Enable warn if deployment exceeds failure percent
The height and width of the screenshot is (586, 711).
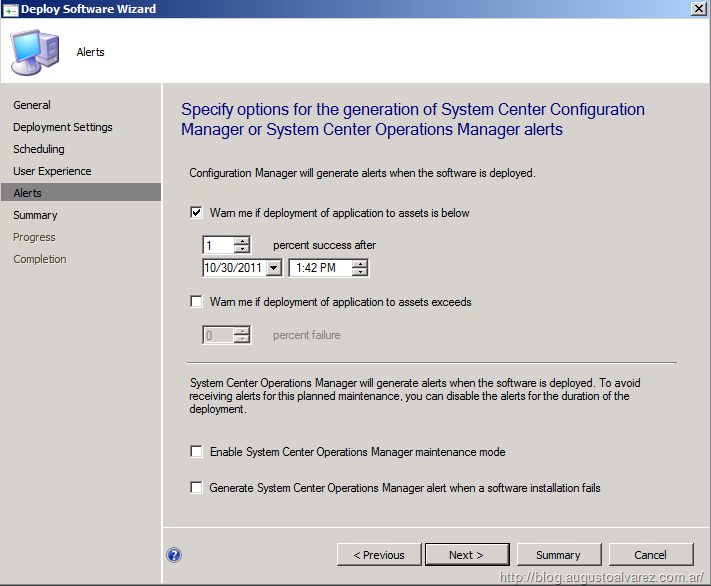click(x=196, y=301)
